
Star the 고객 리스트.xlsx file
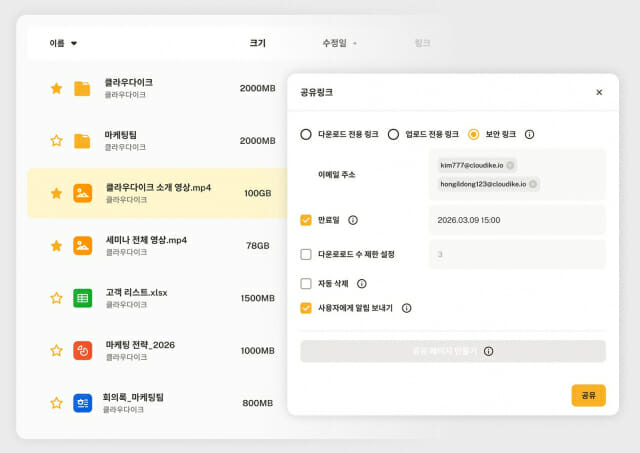point(56,298)
